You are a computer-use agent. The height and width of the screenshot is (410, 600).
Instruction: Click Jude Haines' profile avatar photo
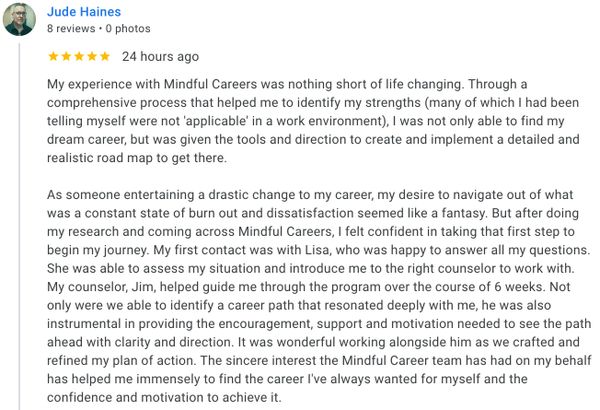point(20,19)
